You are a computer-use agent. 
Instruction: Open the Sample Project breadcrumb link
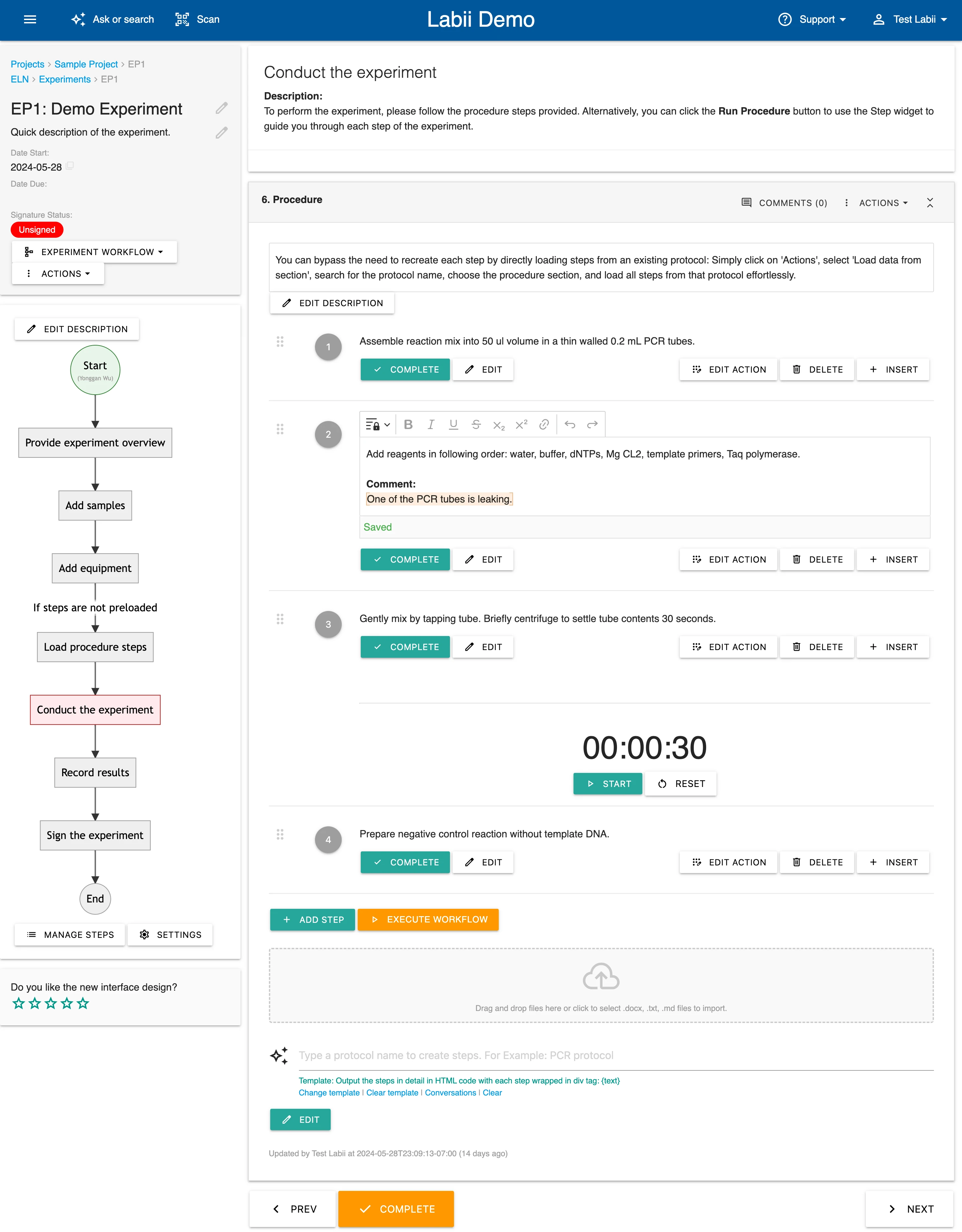tap(86, 64)
